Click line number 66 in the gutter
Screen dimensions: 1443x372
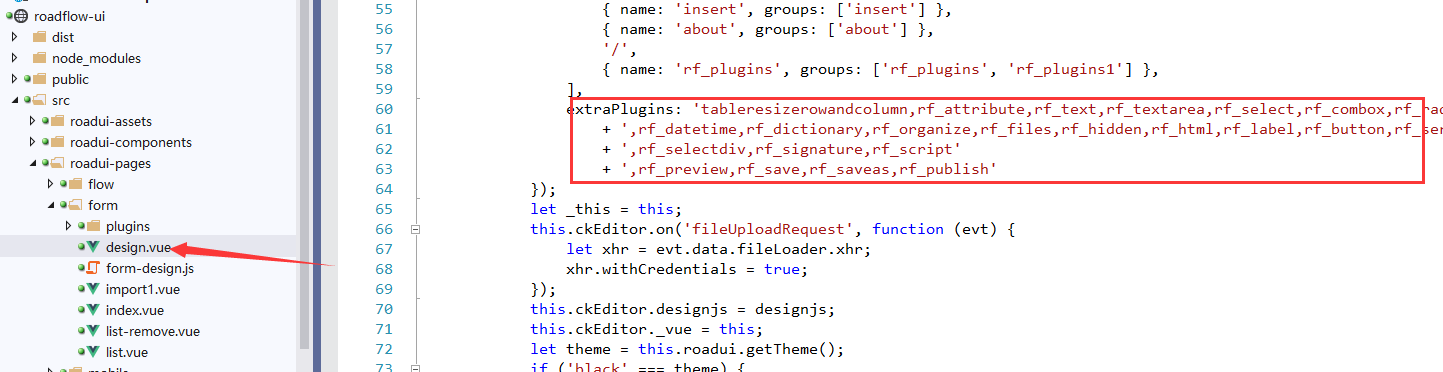(x=383, y=229)
